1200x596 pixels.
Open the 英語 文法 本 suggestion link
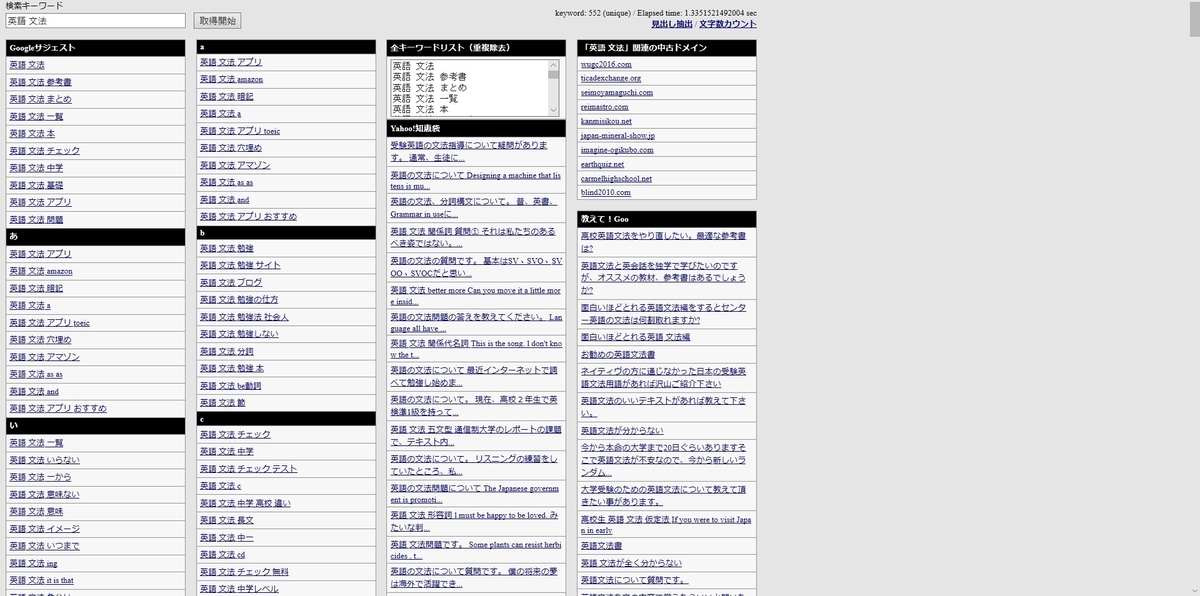[x=32, y=133]
